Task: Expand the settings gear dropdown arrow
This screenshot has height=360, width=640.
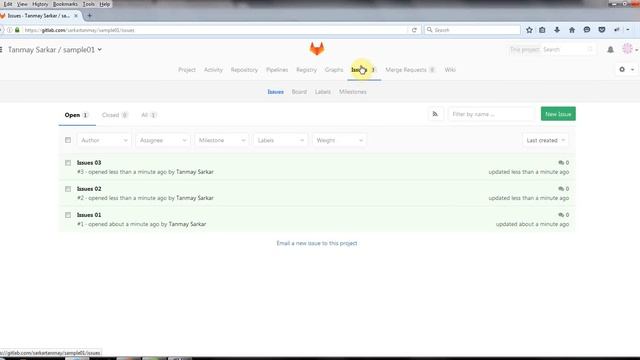Action: click(x=632, y=70)
